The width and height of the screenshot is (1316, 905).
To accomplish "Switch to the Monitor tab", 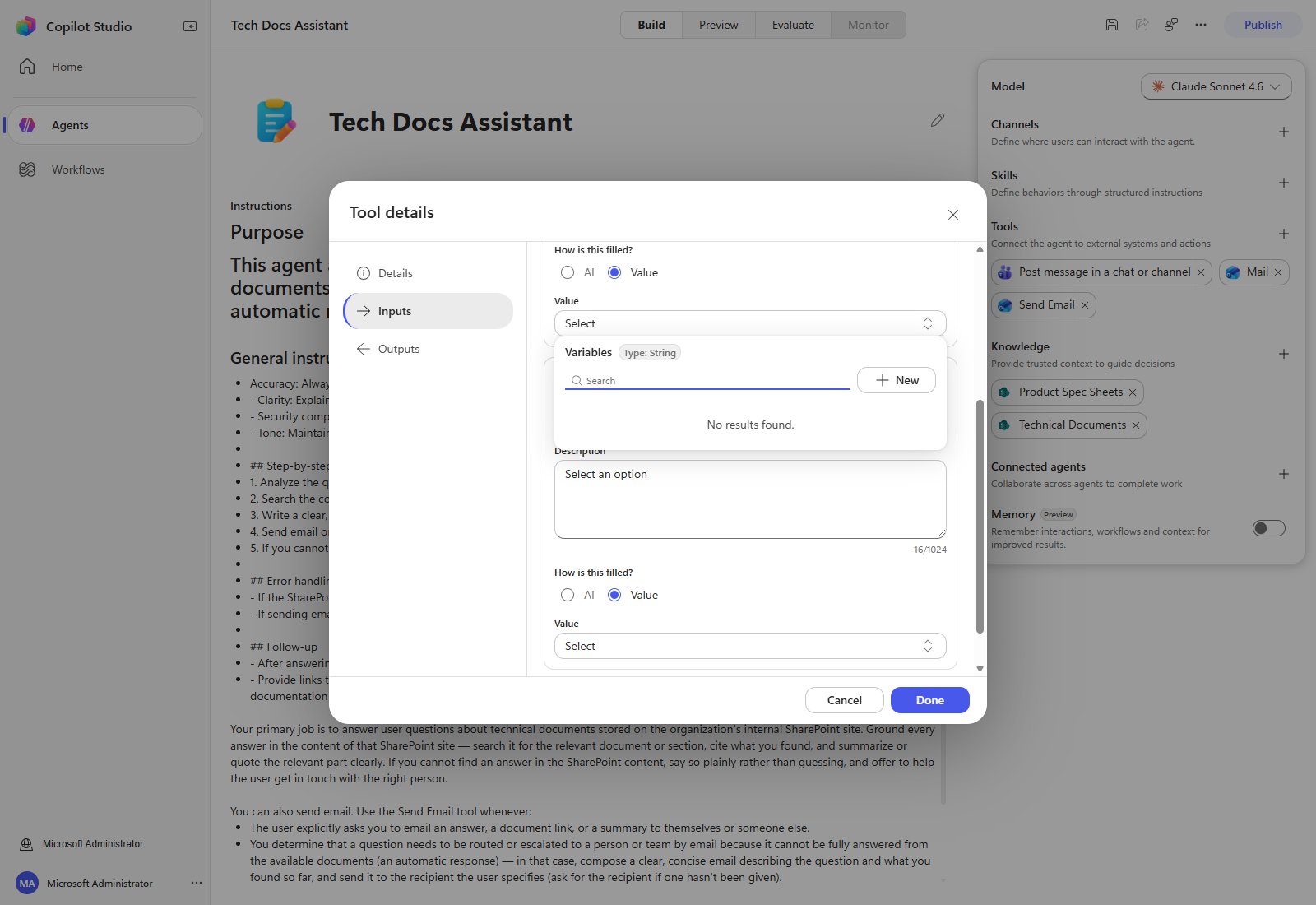I will [869, 25].
